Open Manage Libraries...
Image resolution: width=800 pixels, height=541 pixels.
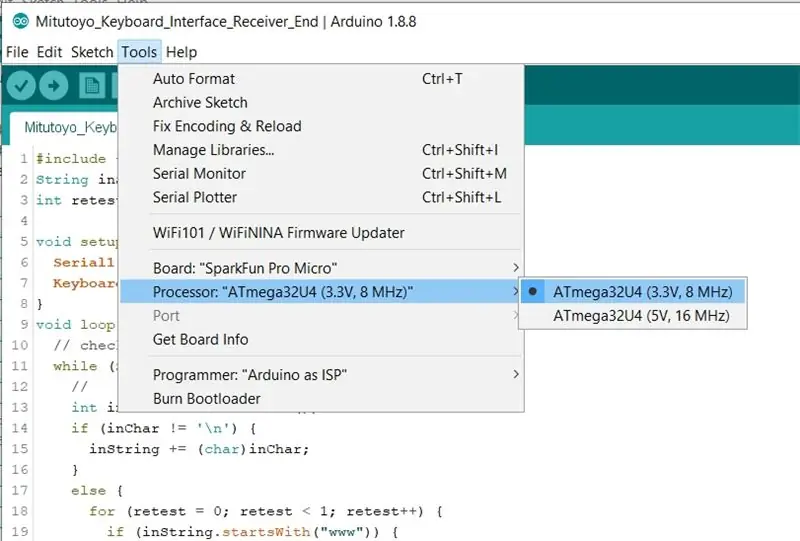[x=321, y=150]
